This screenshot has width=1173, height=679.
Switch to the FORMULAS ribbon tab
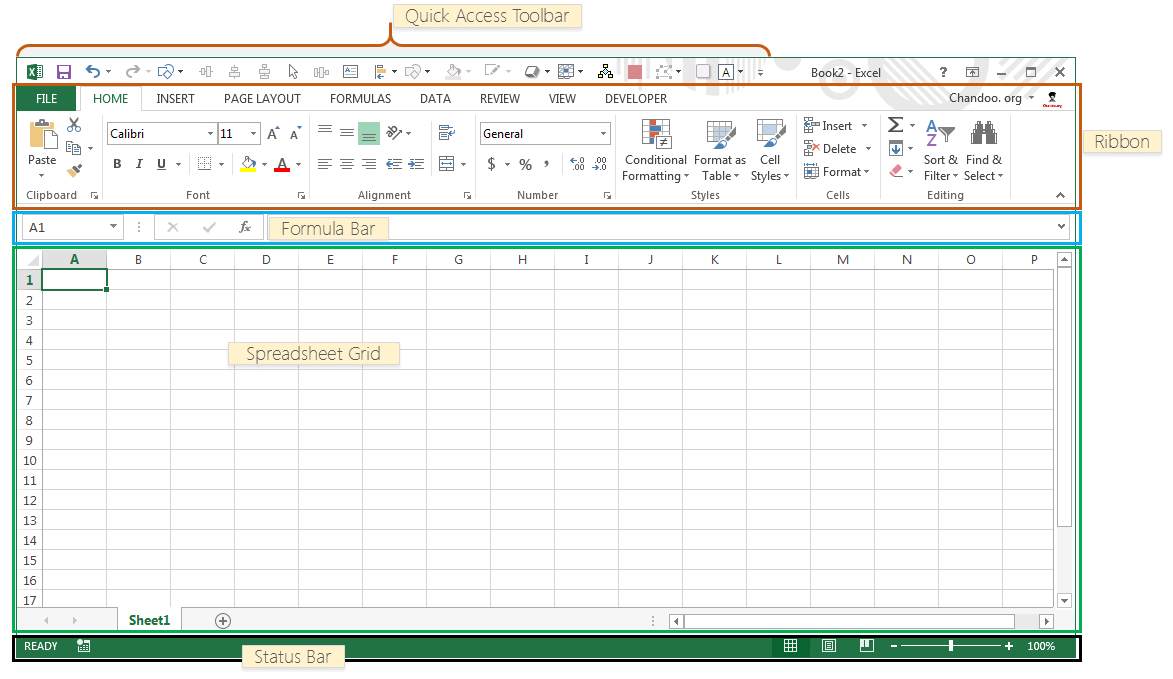(360, 98)
